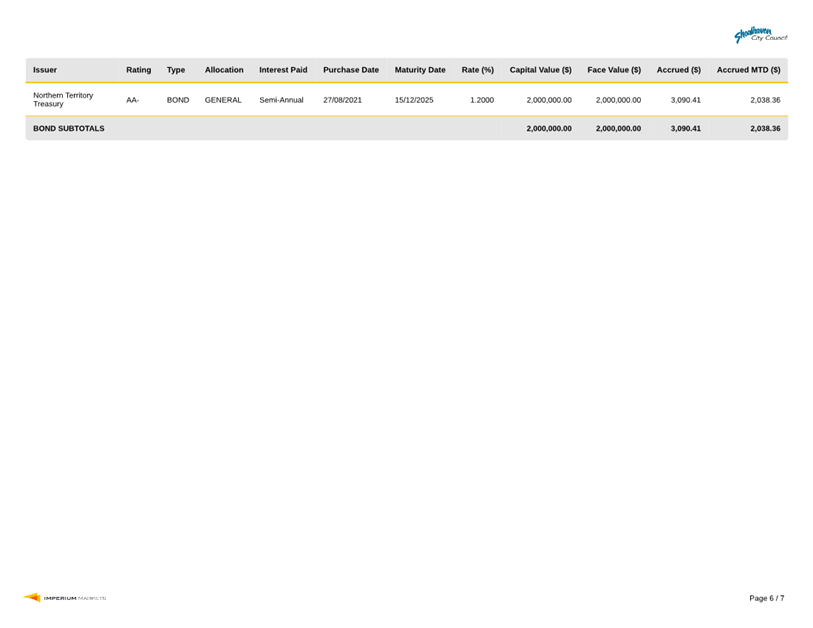Select the Rating column header
813x628 pixels.
[x=138, y=70]
